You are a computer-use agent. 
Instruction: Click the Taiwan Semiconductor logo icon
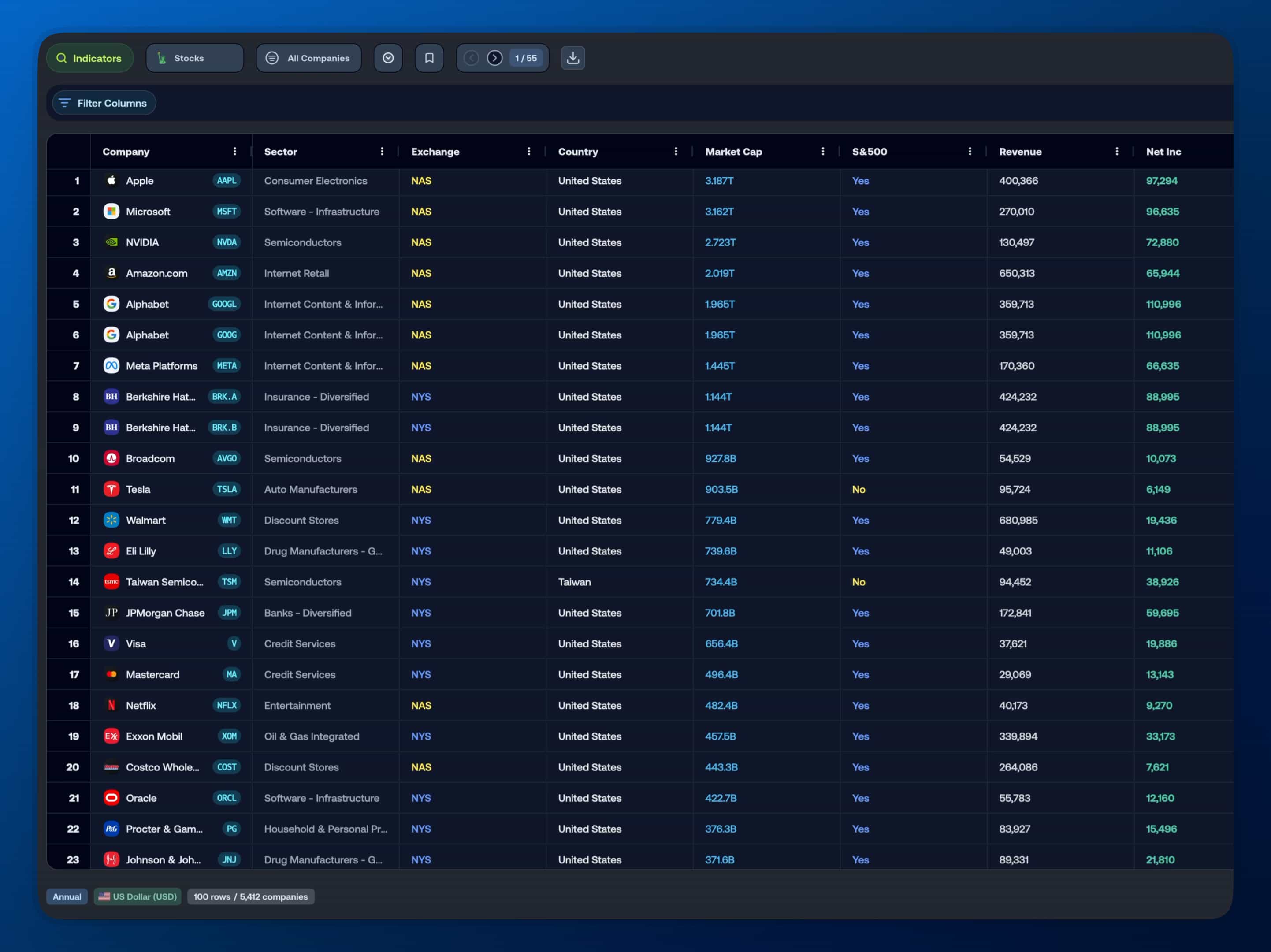111,582
